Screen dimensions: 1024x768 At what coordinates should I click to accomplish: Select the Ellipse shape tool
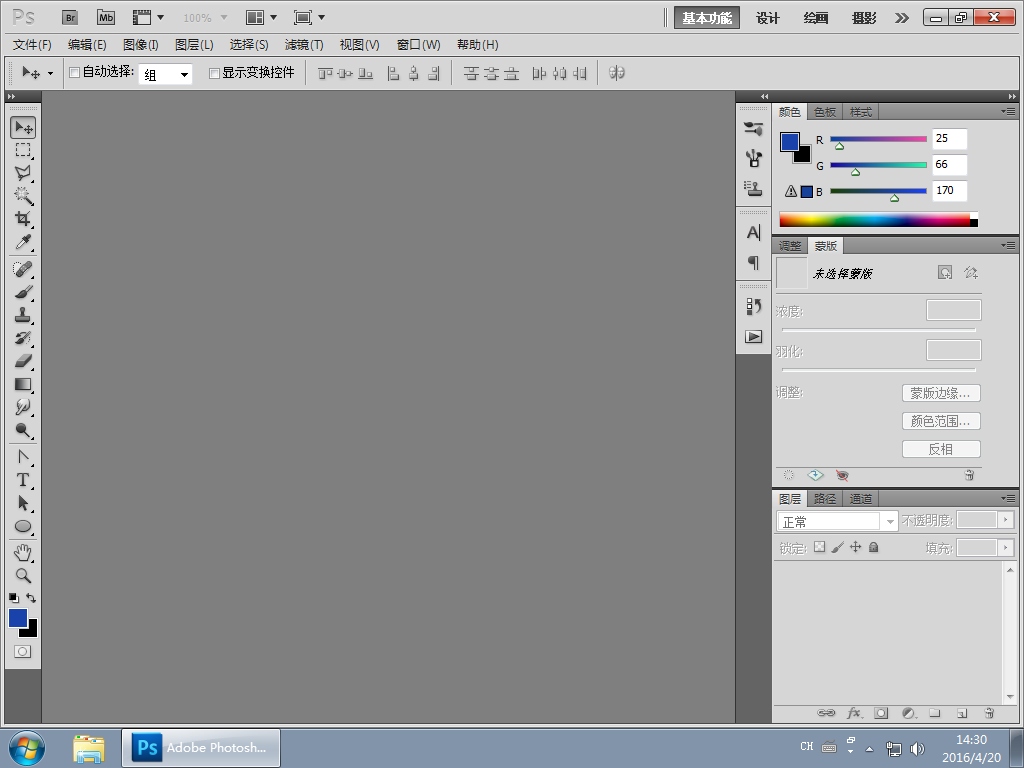point(23,526)
